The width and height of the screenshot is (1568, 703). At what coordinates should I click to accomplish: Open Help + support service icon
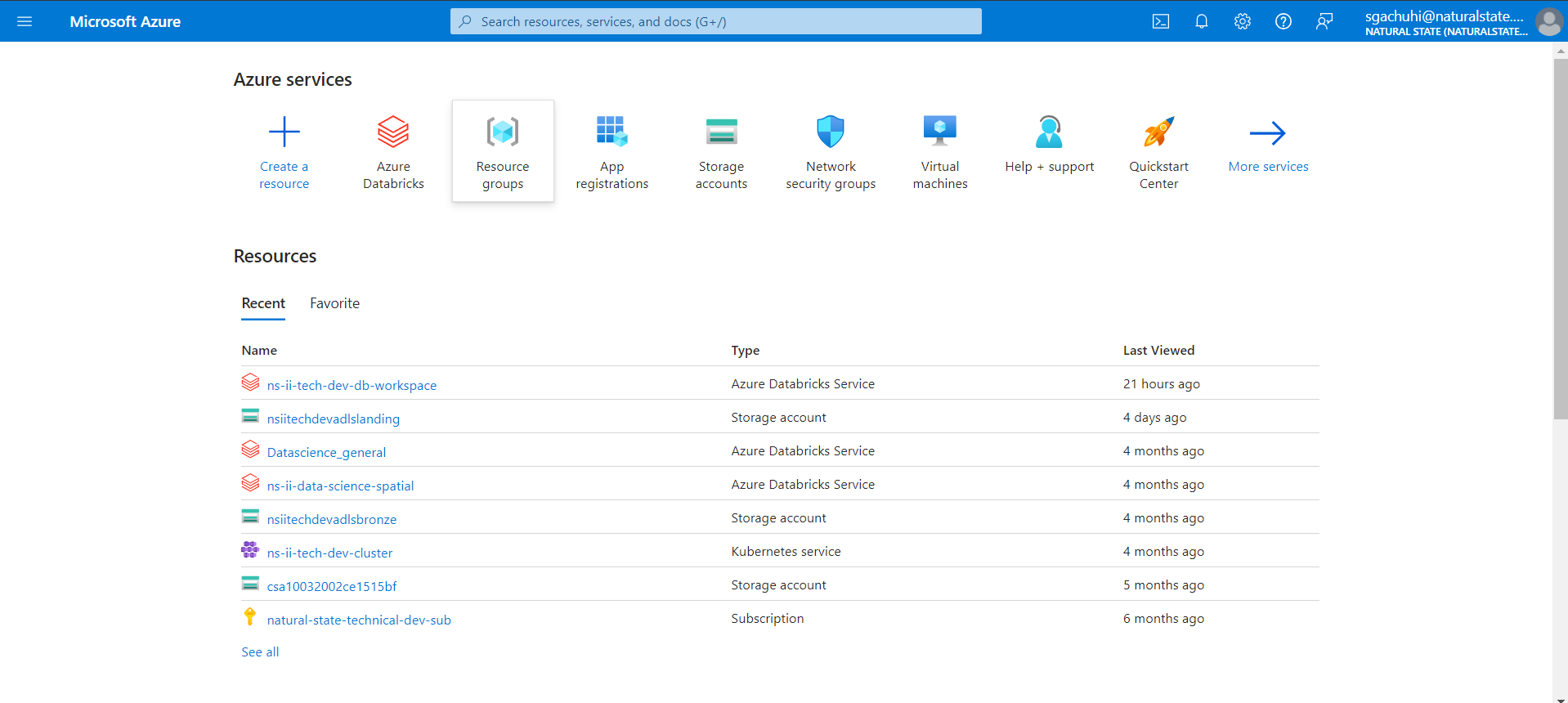coord(1049,132)
